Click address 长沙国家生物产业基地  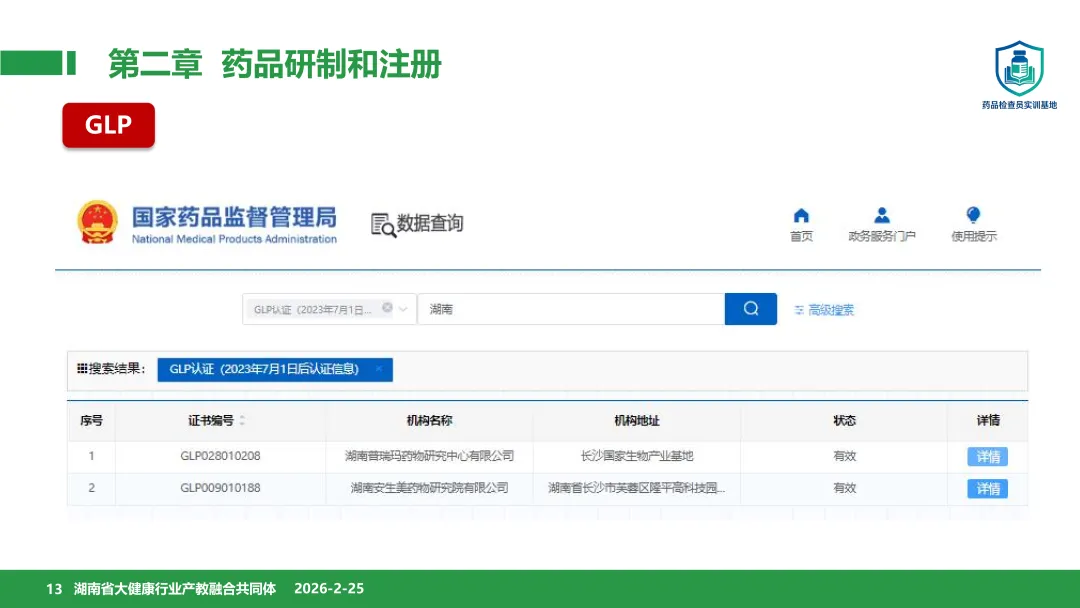[x=636, y=456]
